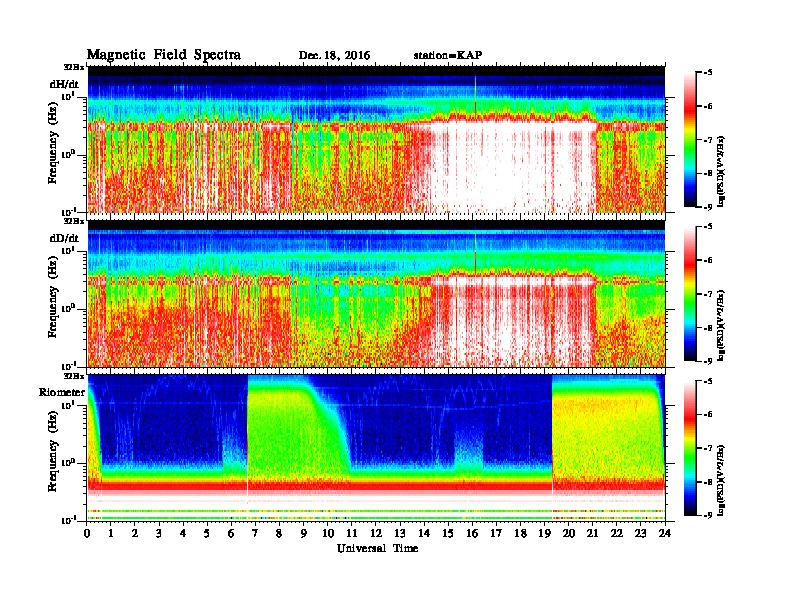Click the hour "13" tick label
Image resolution: width=792 pixels, height=612 pixels.
point(400,533)
